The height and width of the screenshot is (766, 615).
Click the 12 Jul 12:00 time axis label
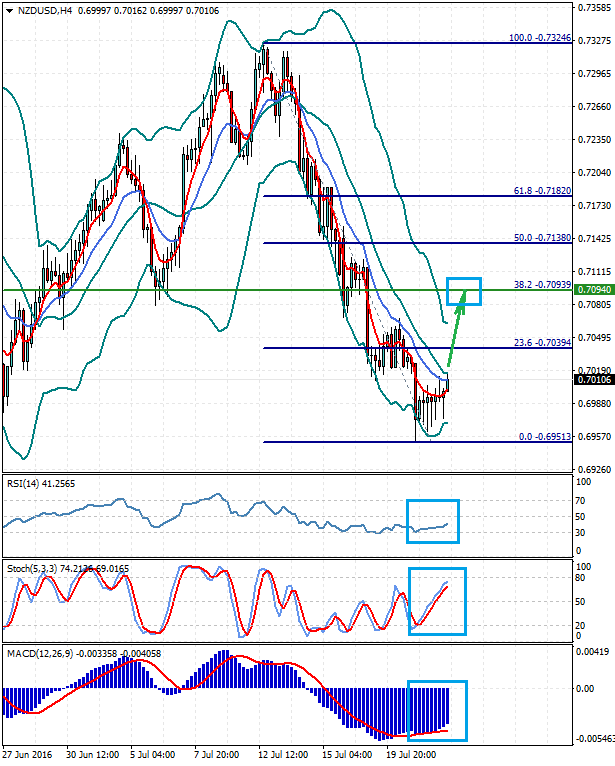point(281,755)
